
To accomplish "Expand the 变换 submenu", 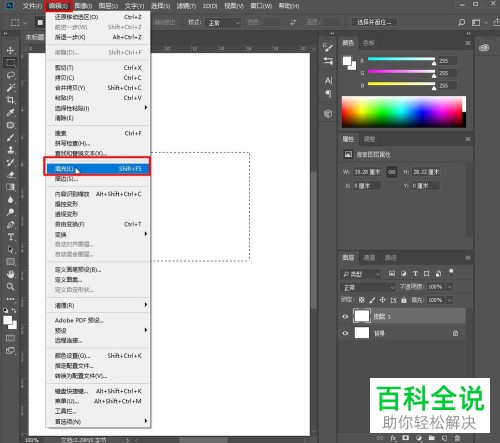I will pyautogui.click(x=98, y=234).
